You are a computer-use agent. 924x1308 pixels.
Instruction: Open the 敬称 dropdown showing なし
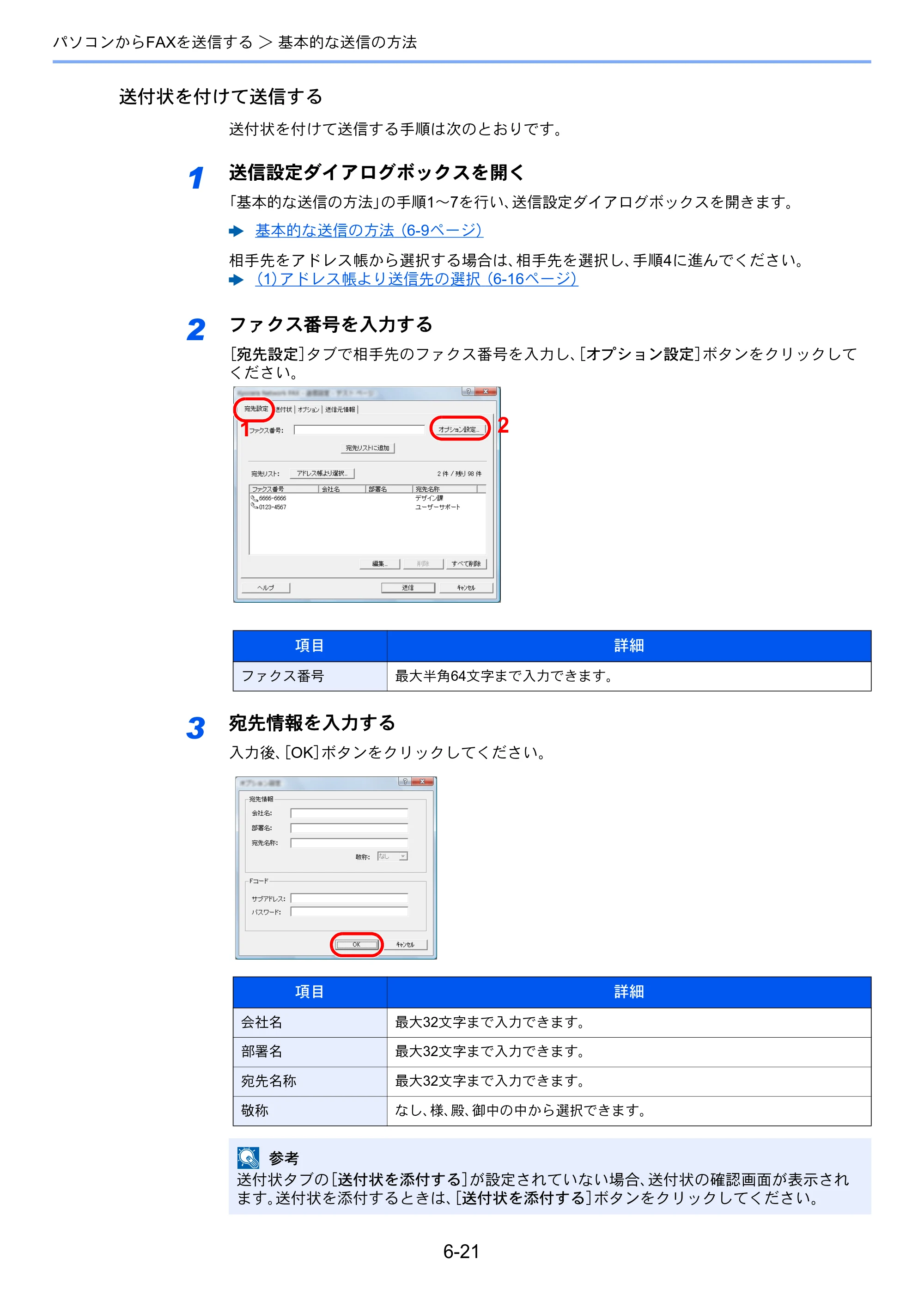pyautogui.click(x=393, y=856)
